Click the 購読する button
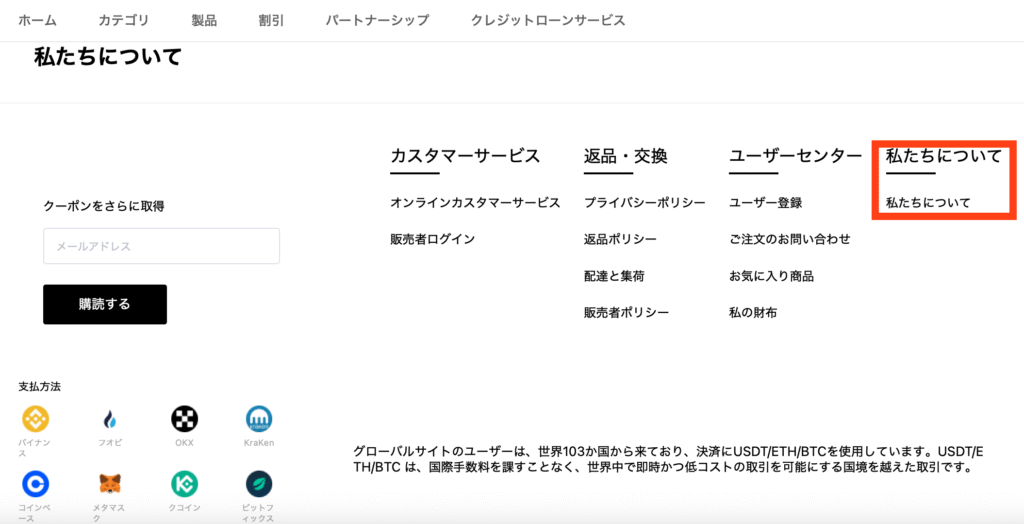The height and width of the screenshot is (524, 1024). (x=104, y=304)
